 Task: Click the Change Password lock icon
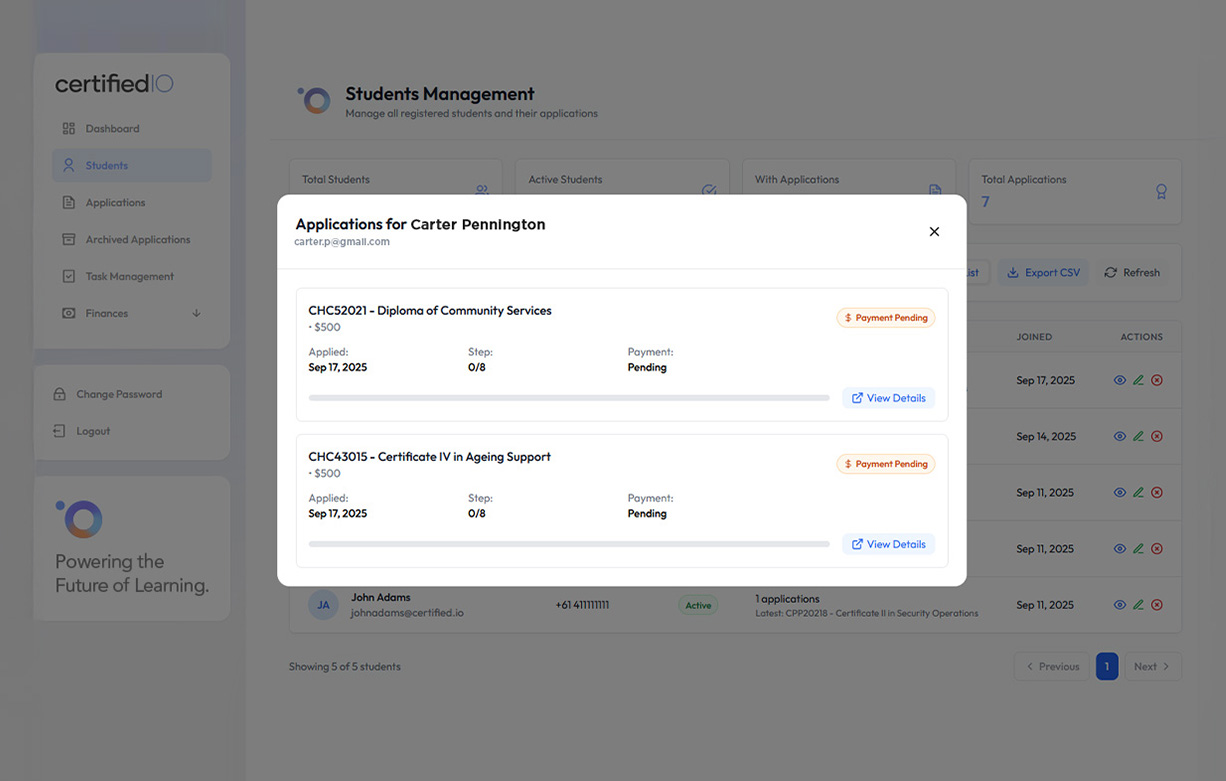(x=59, y=394)
